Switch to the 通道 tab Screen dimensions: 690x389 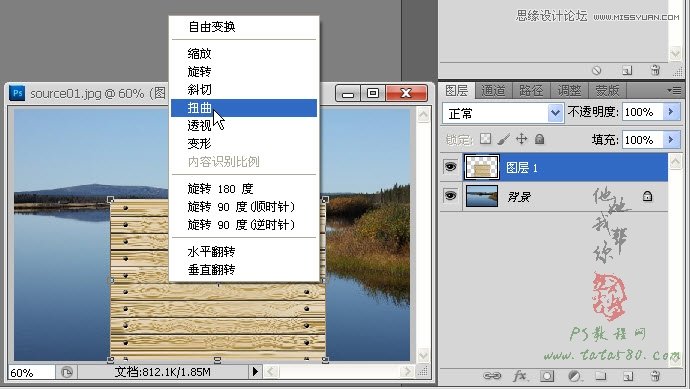493,91
